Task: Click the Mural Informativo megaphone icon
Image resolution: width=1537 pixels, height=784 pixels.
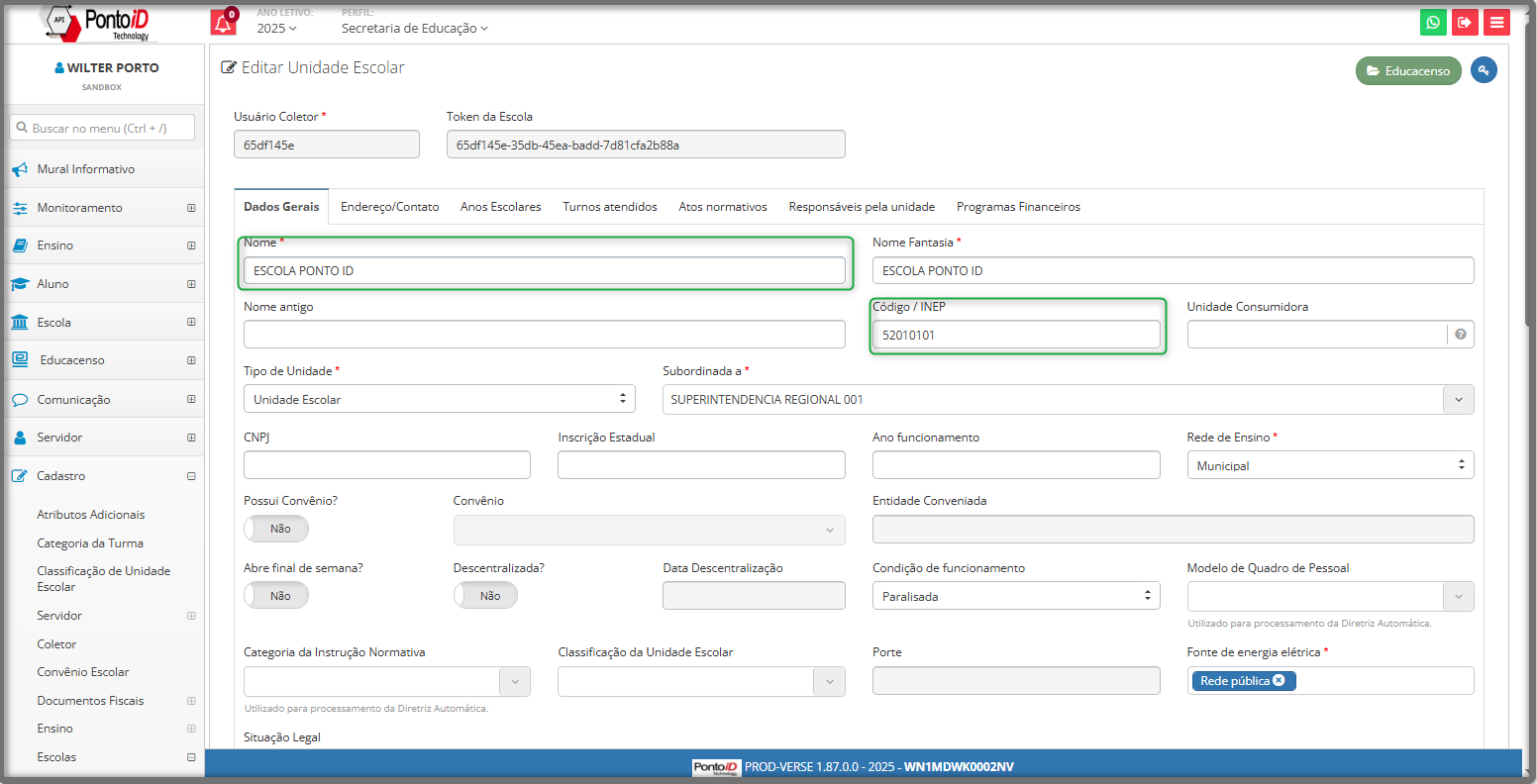Action: tap(20, 170)
